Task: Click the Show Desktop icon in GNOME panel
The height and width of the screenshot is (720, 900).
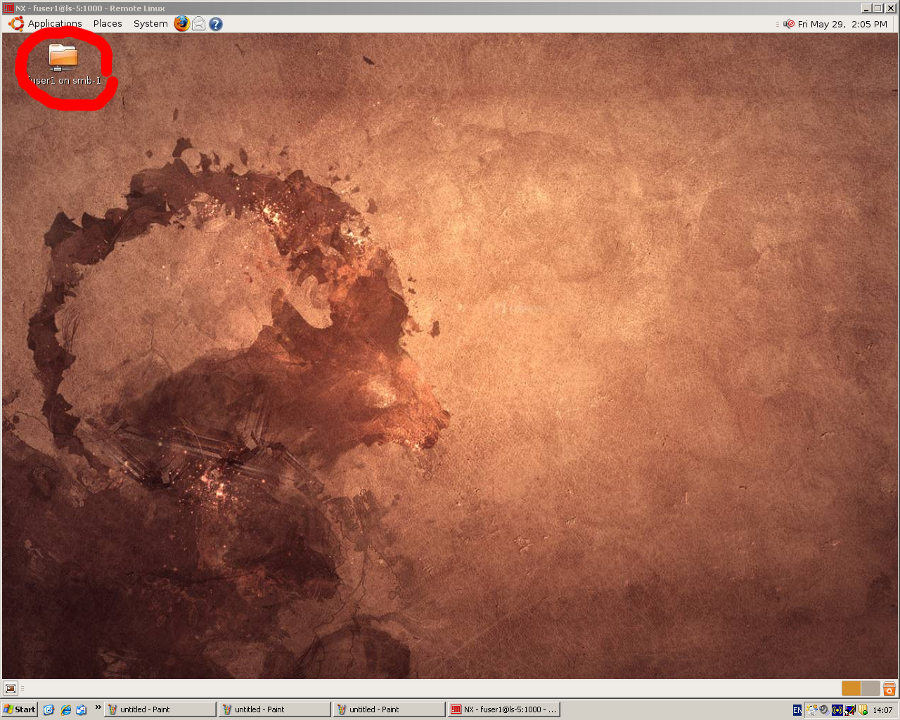Action: coord(10,688)
